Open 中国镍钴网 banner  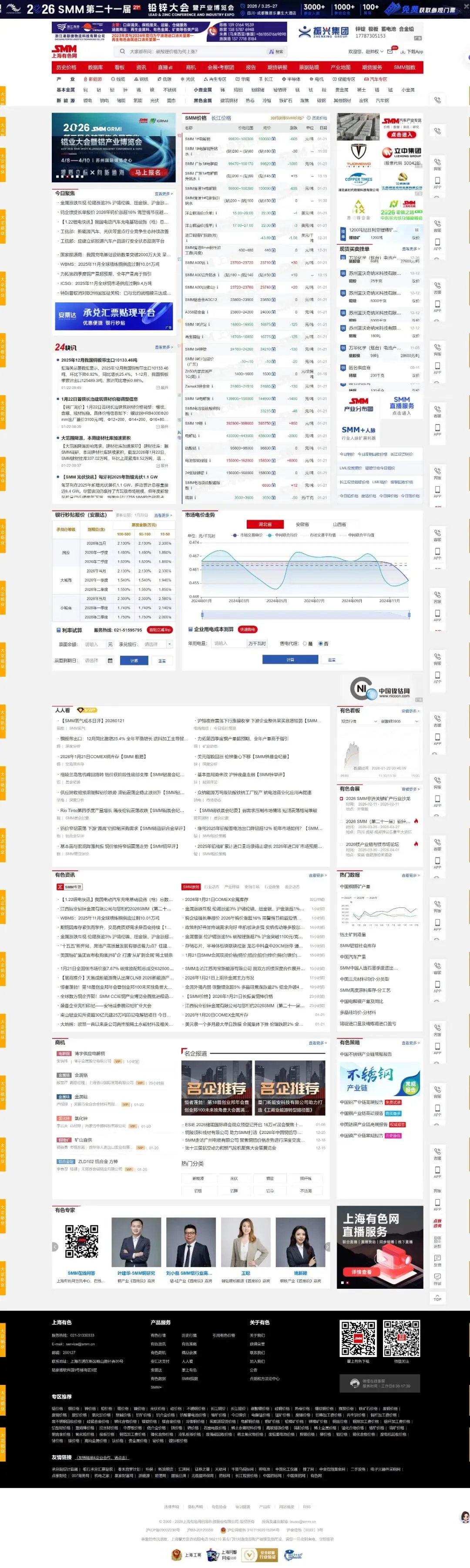pos(380,689)
